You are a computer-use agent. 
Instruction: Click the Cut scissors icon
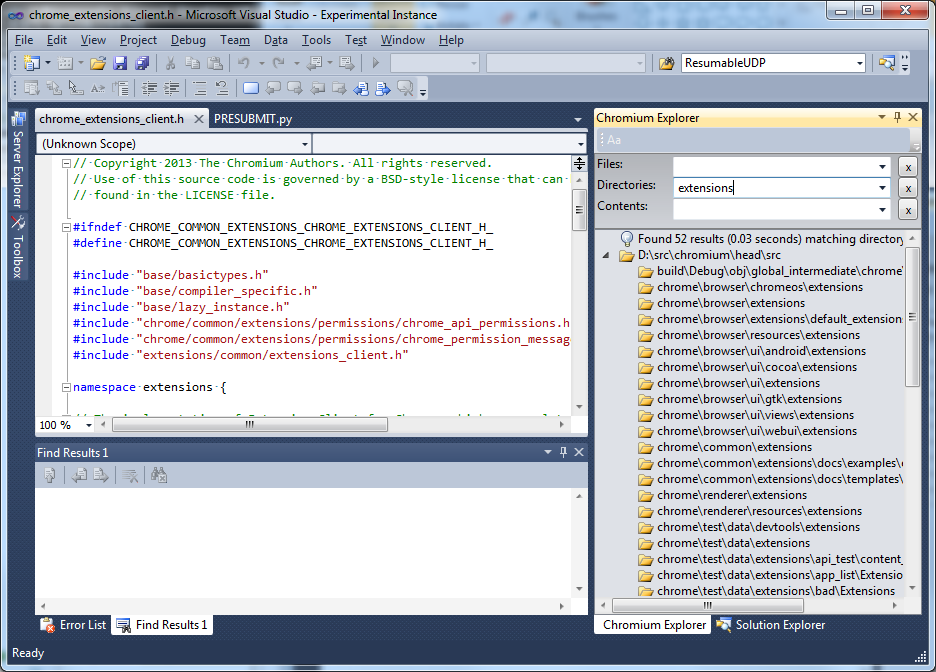[170, 63]
